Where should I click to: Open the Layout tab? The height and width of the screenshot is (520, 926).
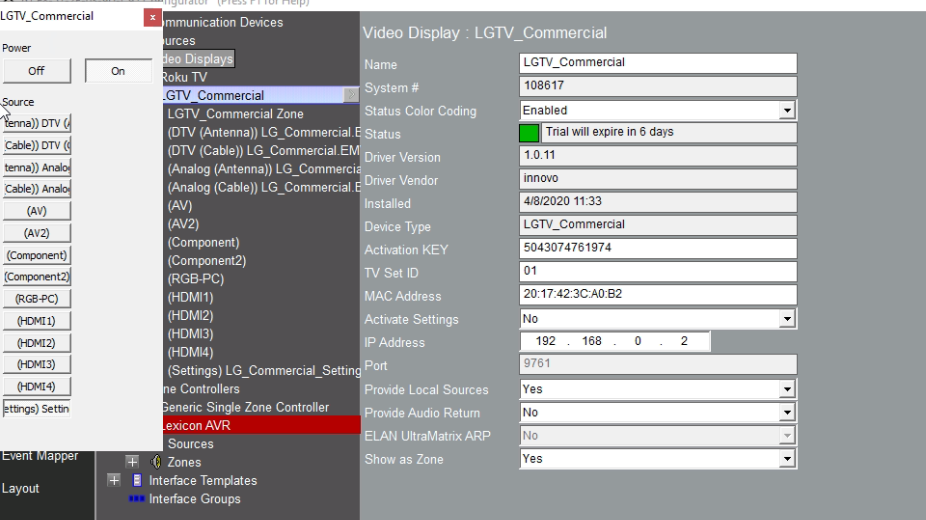coord(20,489)
